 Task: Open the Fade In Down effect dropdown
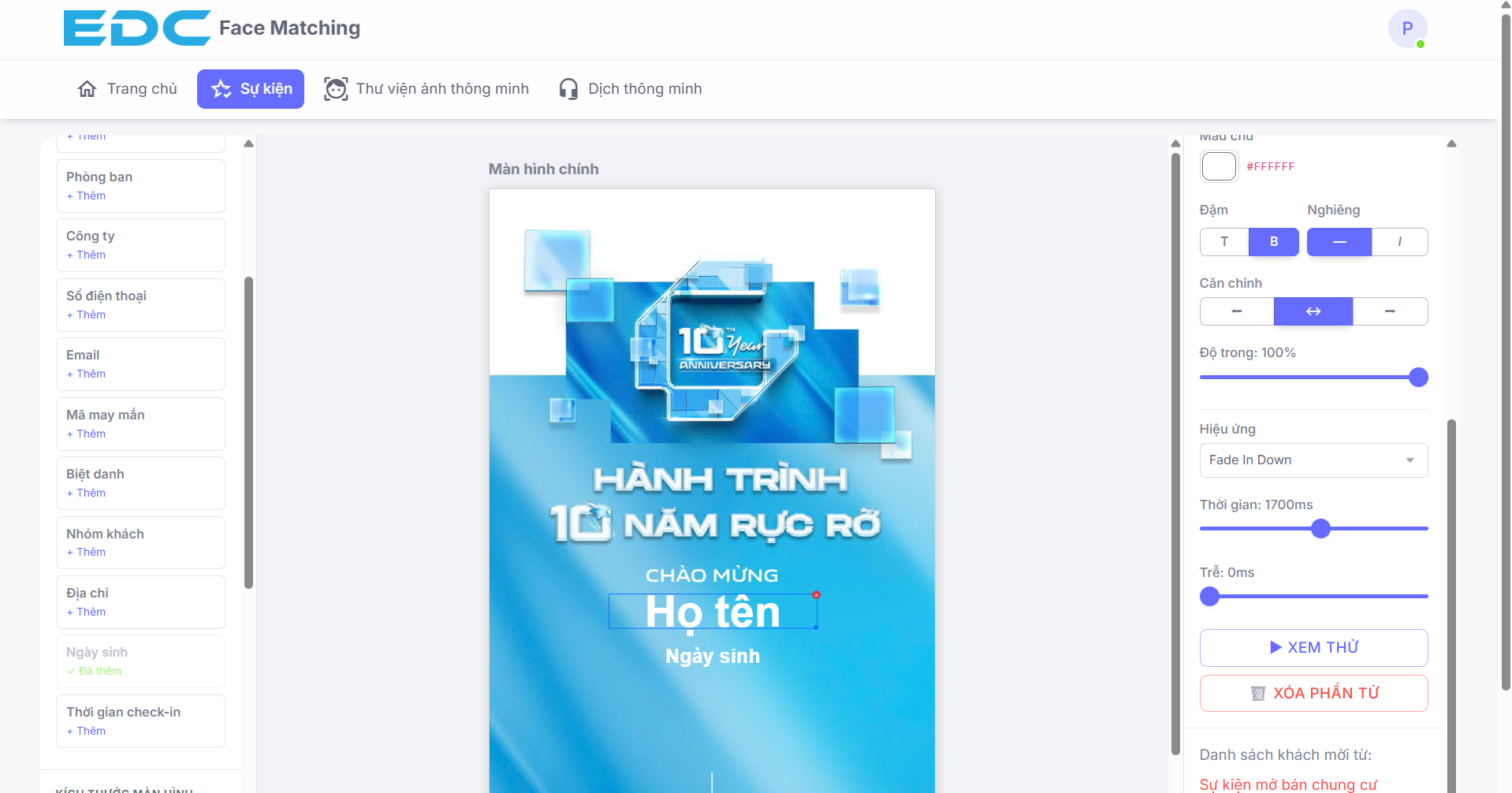(x=1313, y=460)
